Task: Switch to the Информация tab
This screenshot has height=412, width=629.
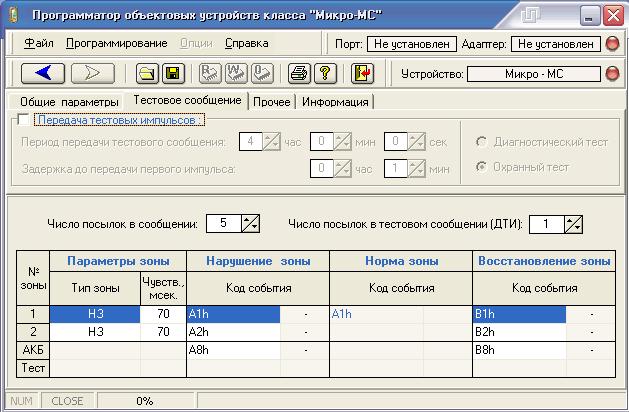Action: (x=335, y=102)
